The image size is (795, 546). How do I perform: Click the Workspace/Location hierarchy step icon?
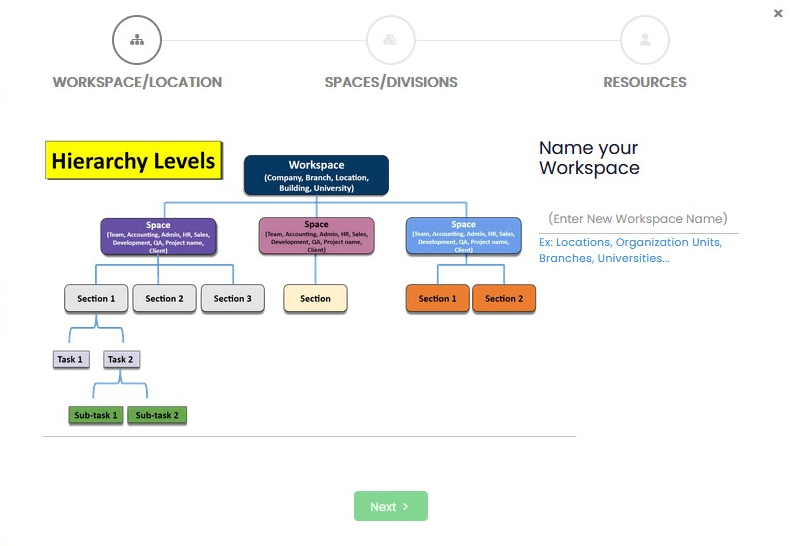[137, 40]
